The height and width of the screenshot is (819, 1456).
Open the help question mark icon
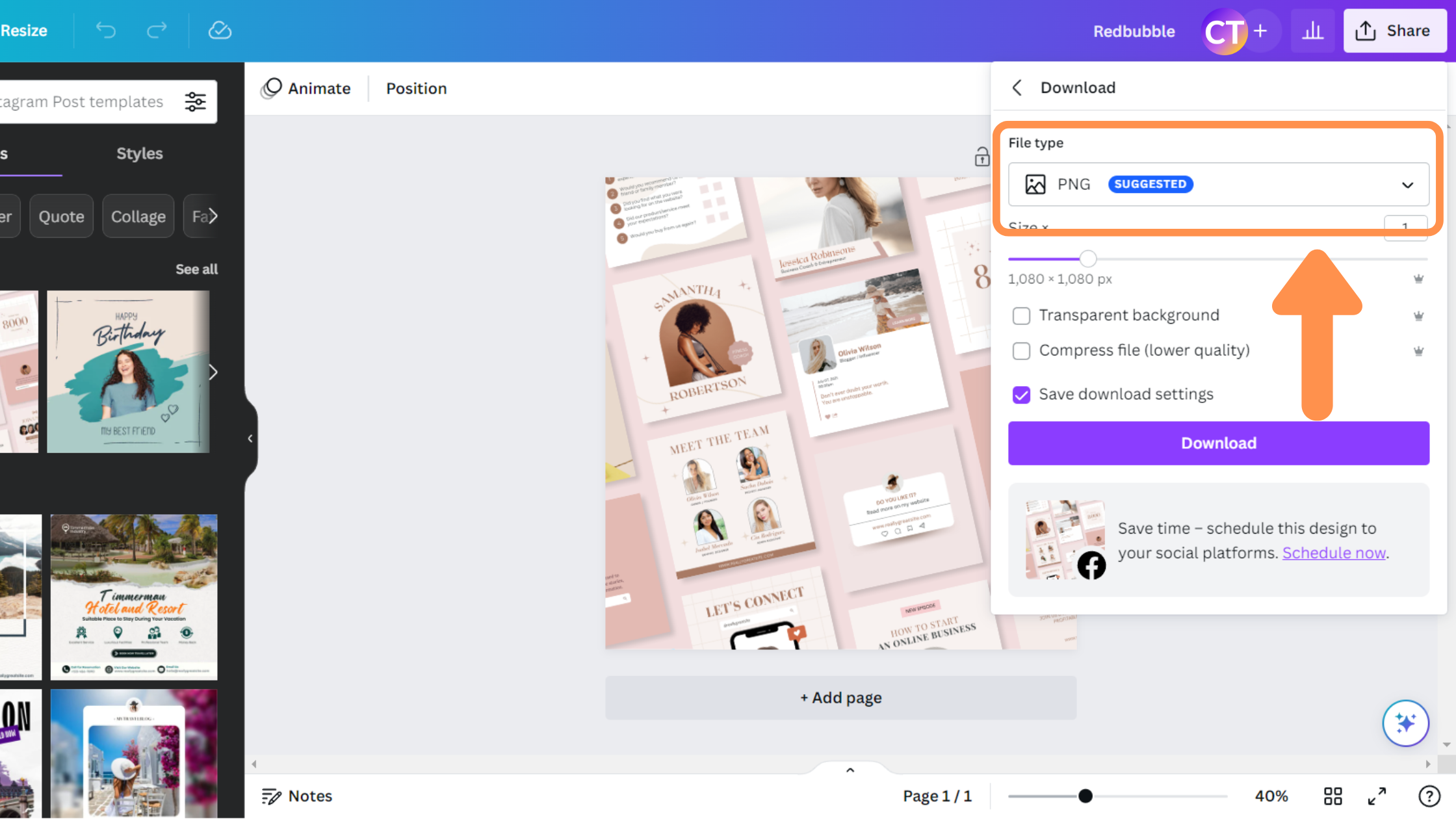click(x=1429, y=796)
